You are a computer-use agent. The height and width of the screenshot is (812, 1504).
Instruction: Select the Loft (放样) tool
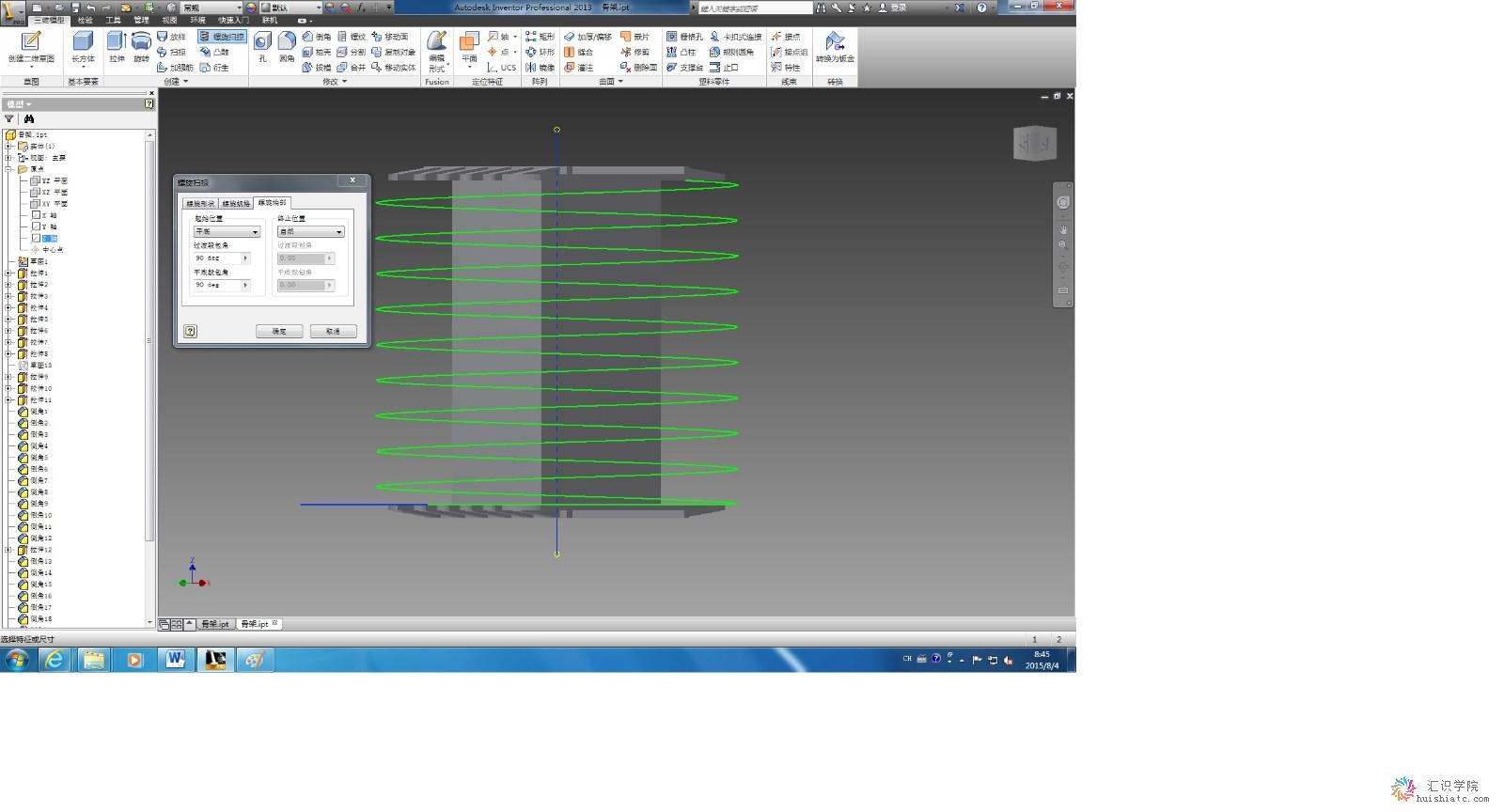tap(172, 37)
